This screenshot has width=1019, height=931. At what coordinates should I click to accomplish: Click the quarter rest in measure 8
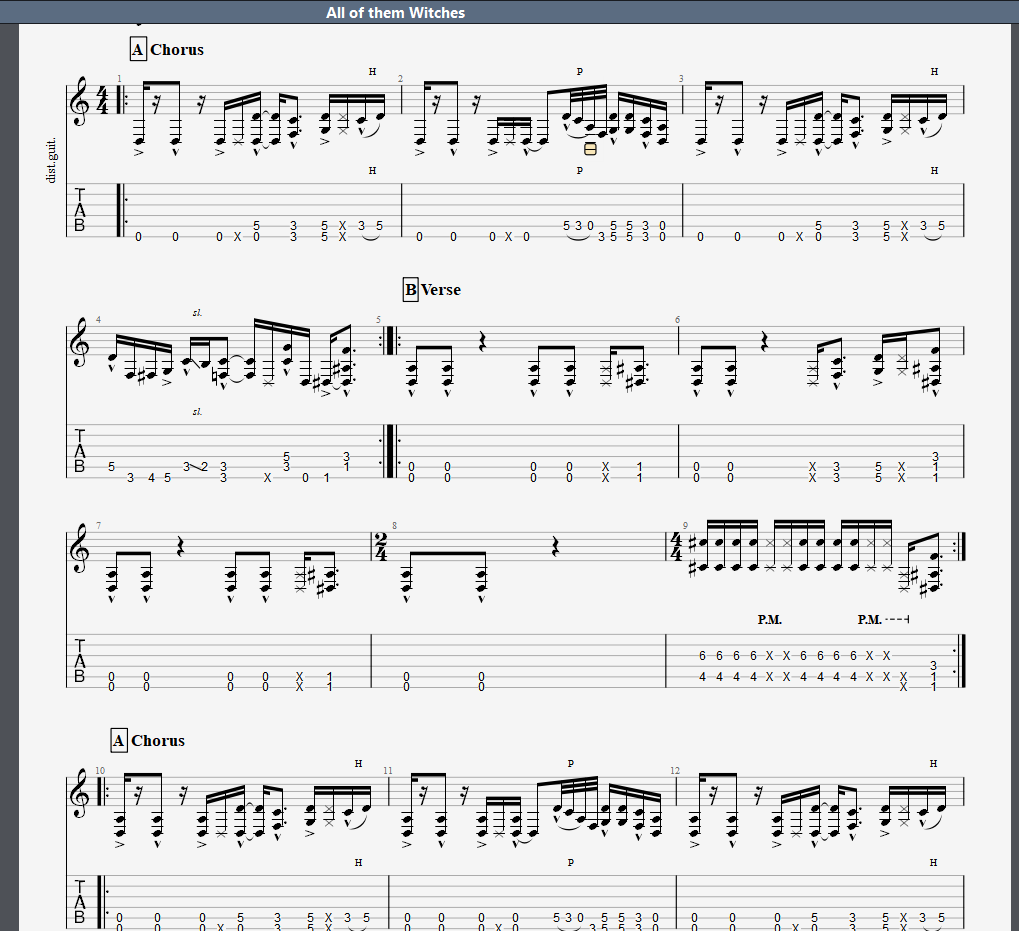tap(556, 546)
